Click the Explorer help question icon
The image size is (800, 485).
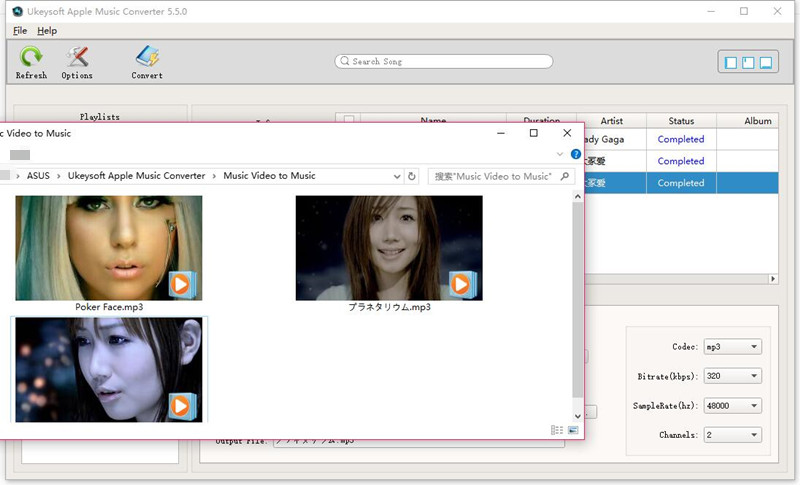[576, 154]
